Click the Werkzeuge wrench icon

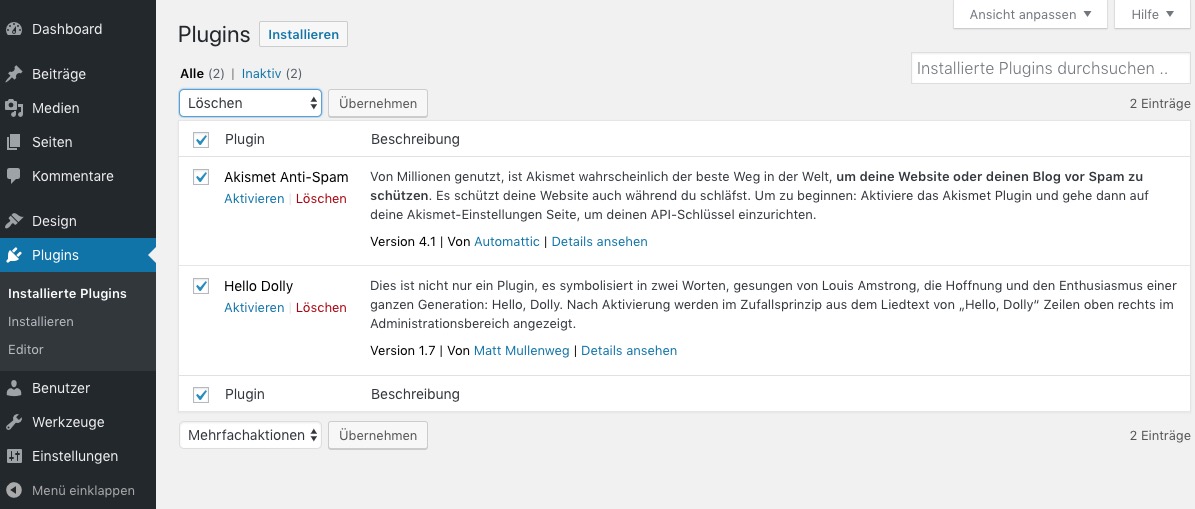coord(14,422)
